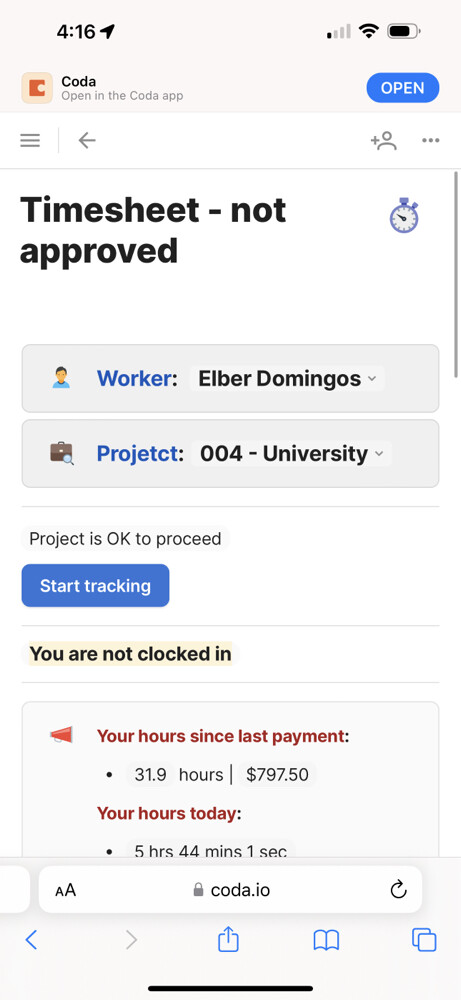Tap the $797.50 payment amount value
The image size is (461, 1000).
(277, 774)
